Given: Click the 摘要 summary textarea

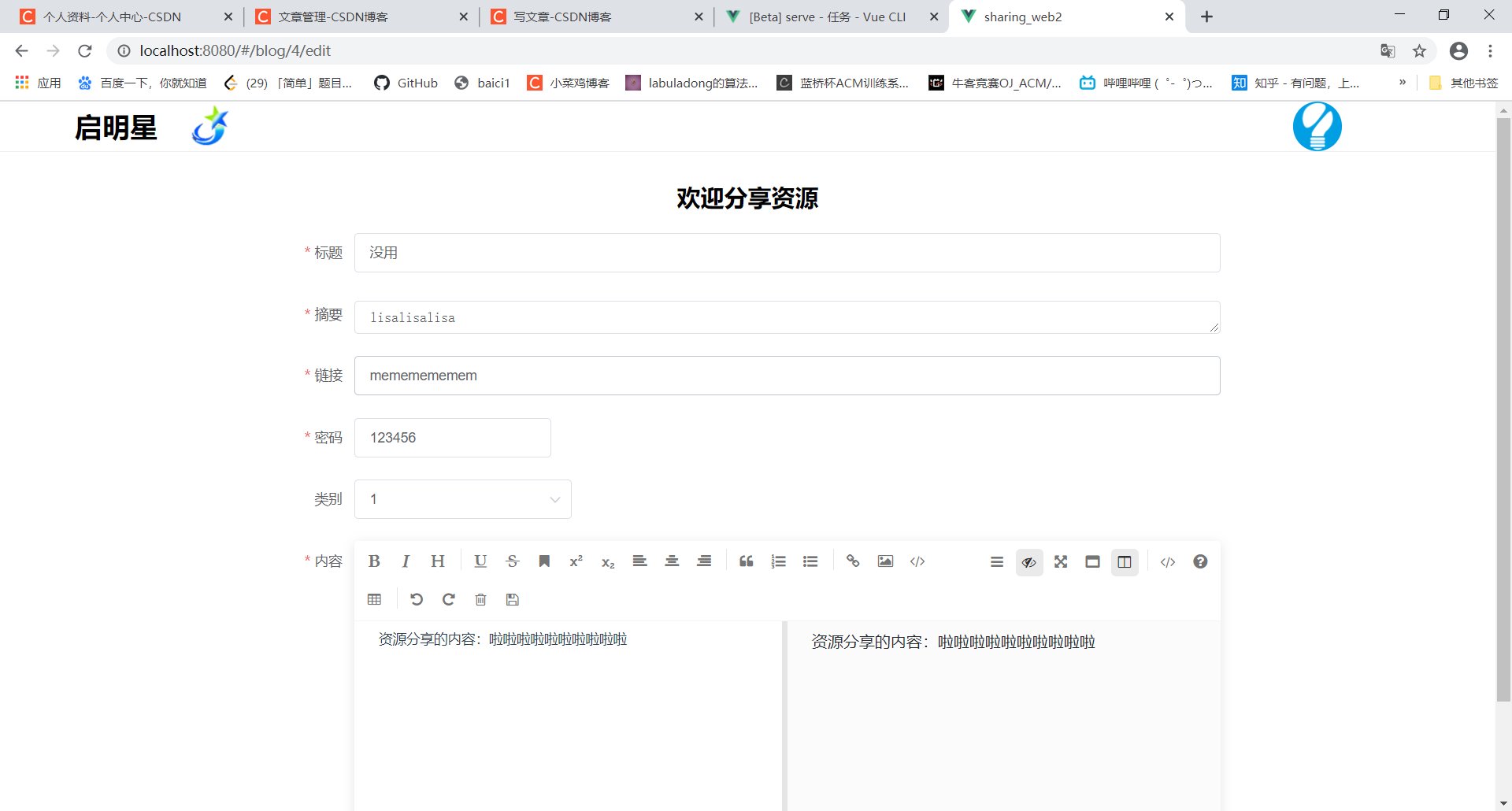Looking at the screenshot, I should (787, 317).
